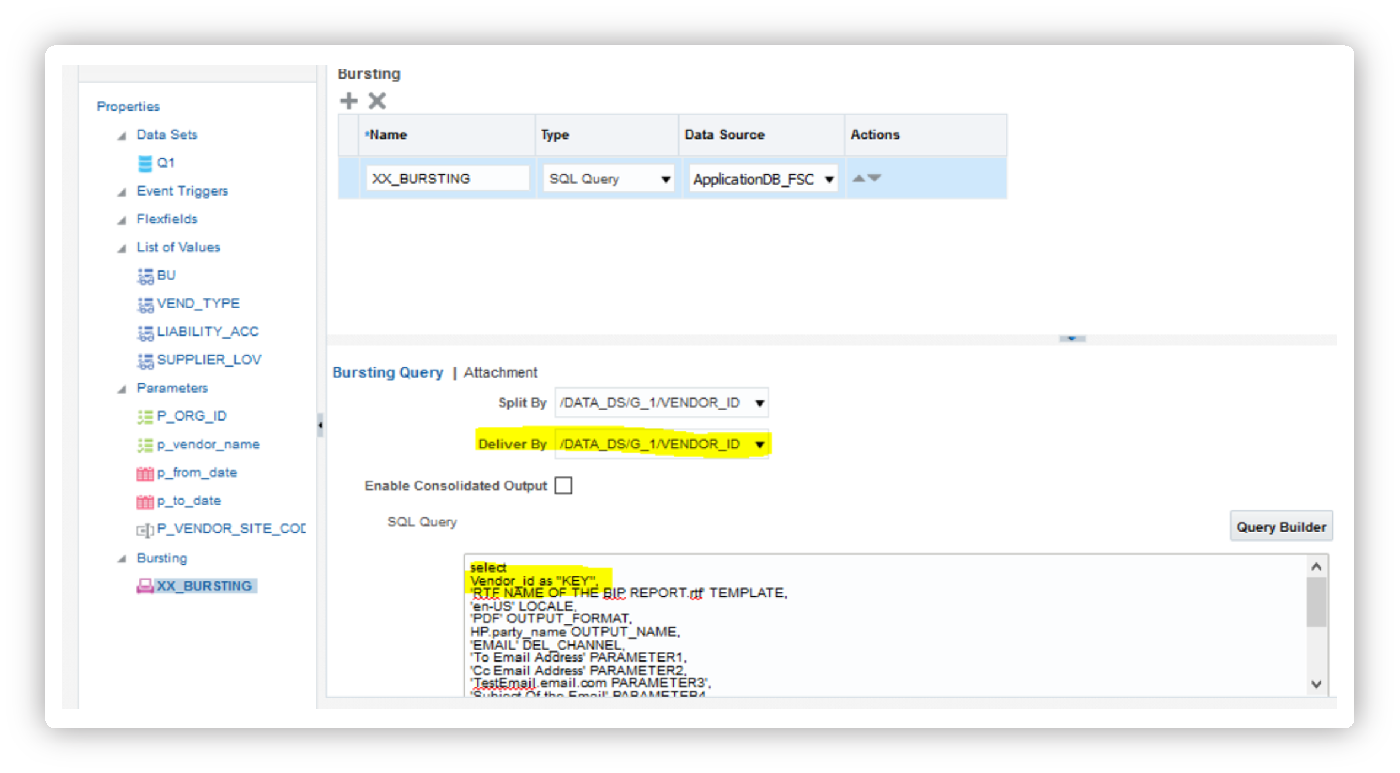Delete the bursting definition using X icon
Image resolution: width=1400 pixels, height=773 pixels.
375,100
